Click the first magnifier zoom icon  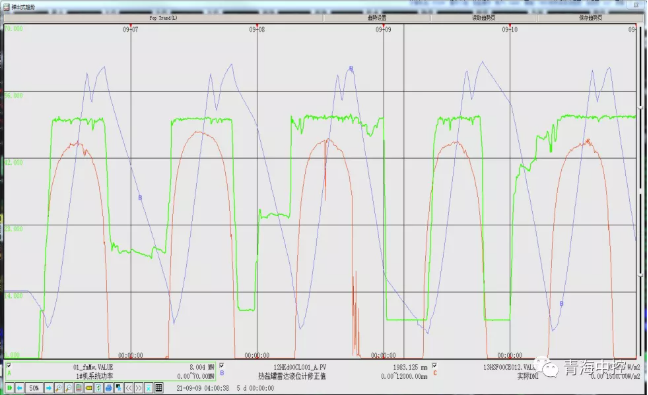point(58,388)
